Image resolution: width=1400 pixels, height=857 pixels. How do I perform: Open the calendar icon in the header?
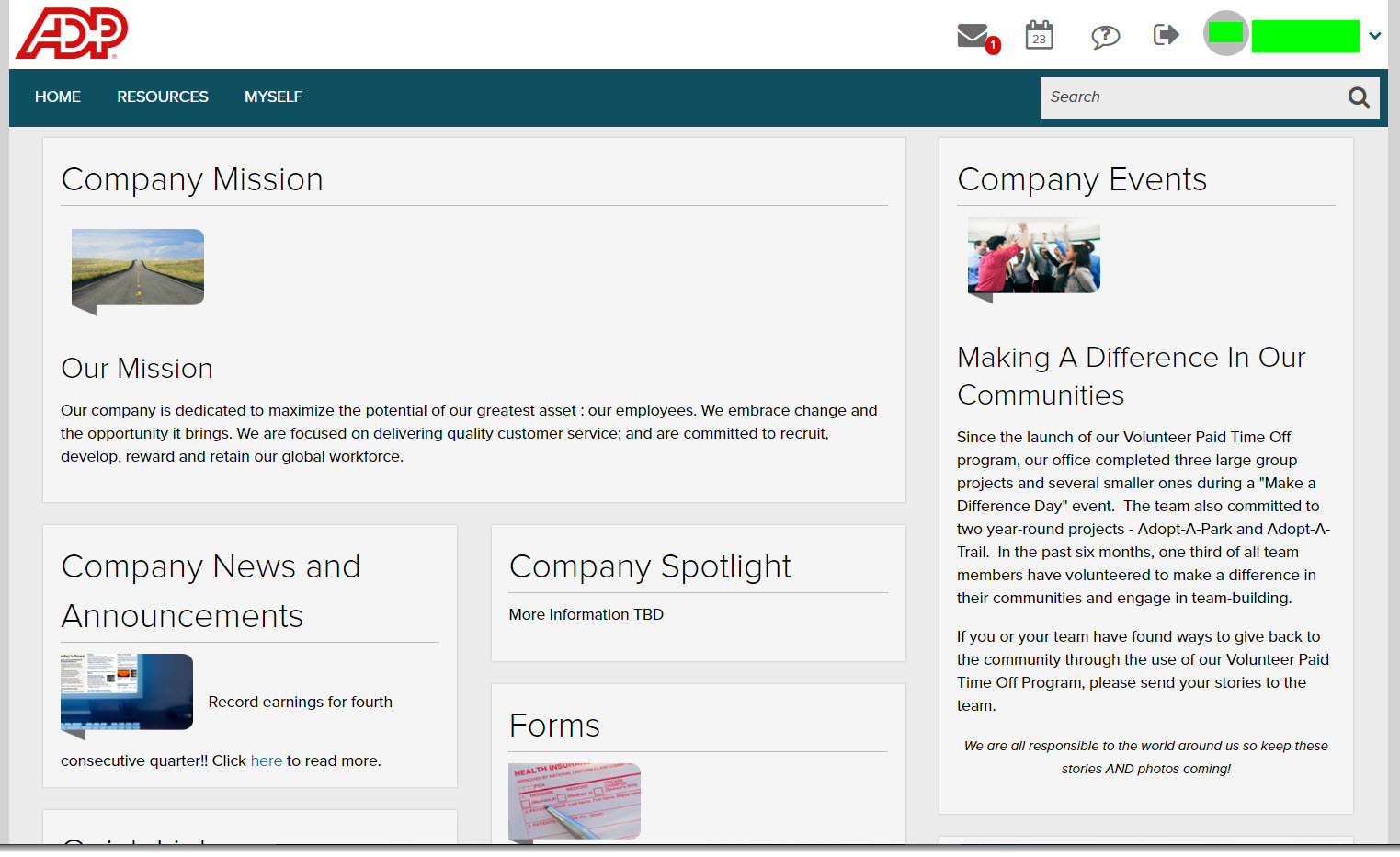point(1039,35)
